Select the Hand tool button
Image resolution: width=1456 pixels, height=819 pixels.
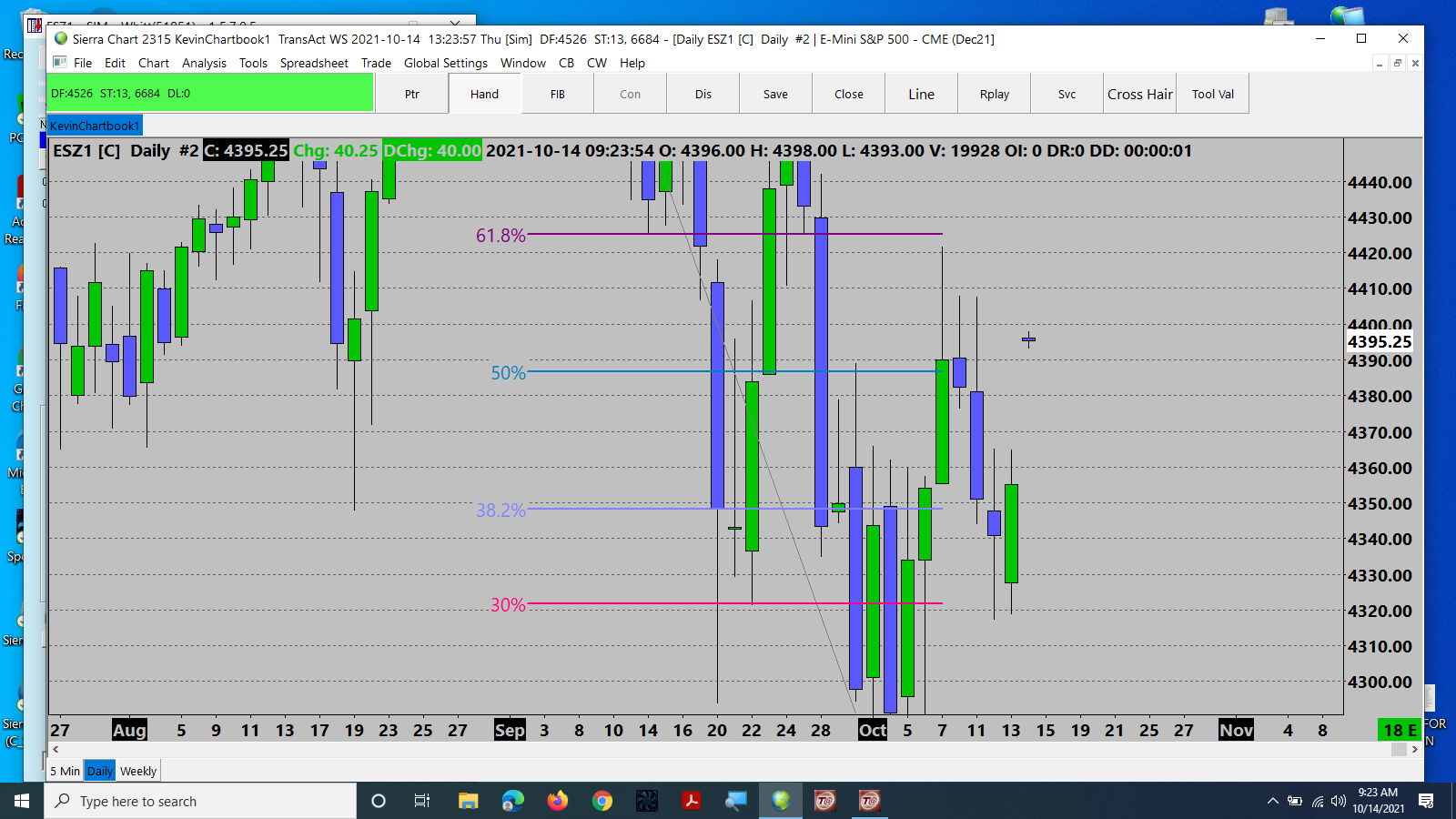[485, 94]
